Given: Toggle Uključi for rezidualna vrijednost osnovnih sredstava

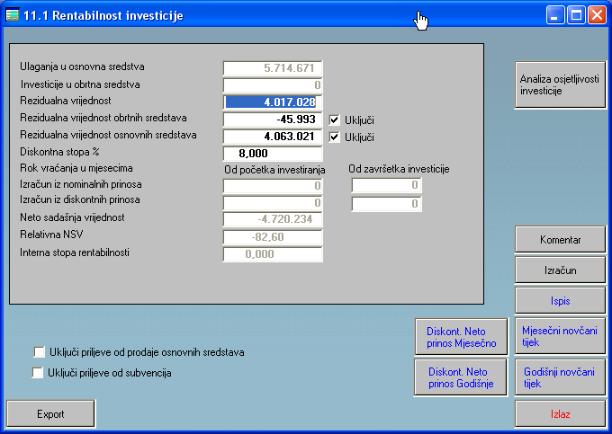Looking at the screenshot, I should [334, 137].
